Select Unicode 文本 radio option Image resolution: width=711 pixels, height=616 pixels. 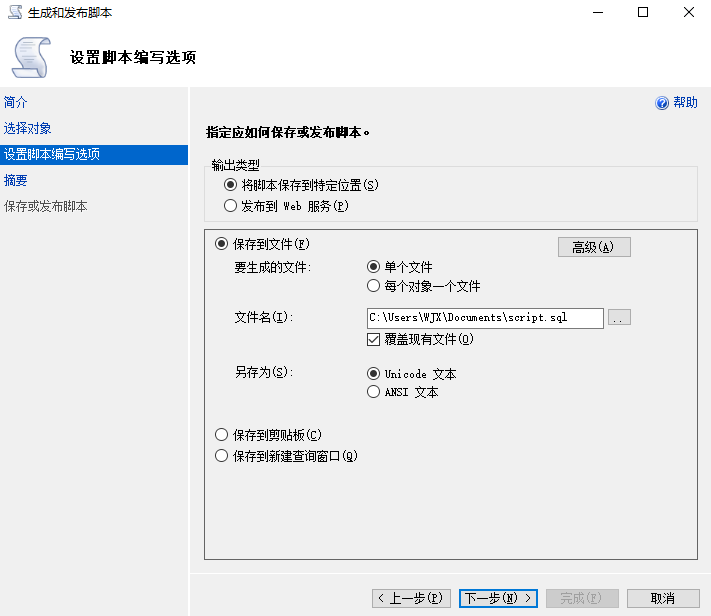(373, 374)
